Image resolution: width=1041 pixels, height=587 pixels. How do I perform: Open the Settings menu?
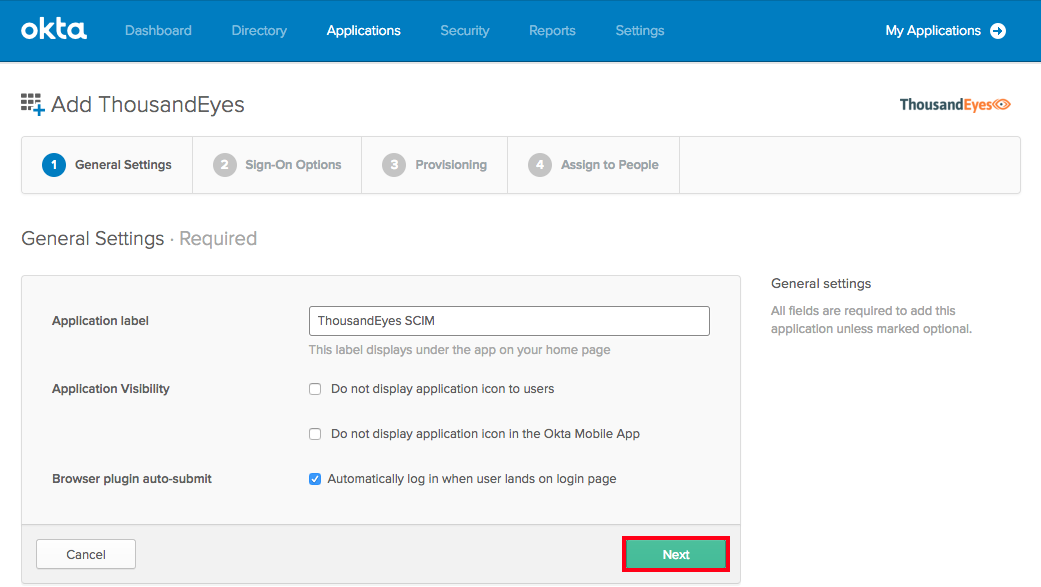tap(639, 31)
